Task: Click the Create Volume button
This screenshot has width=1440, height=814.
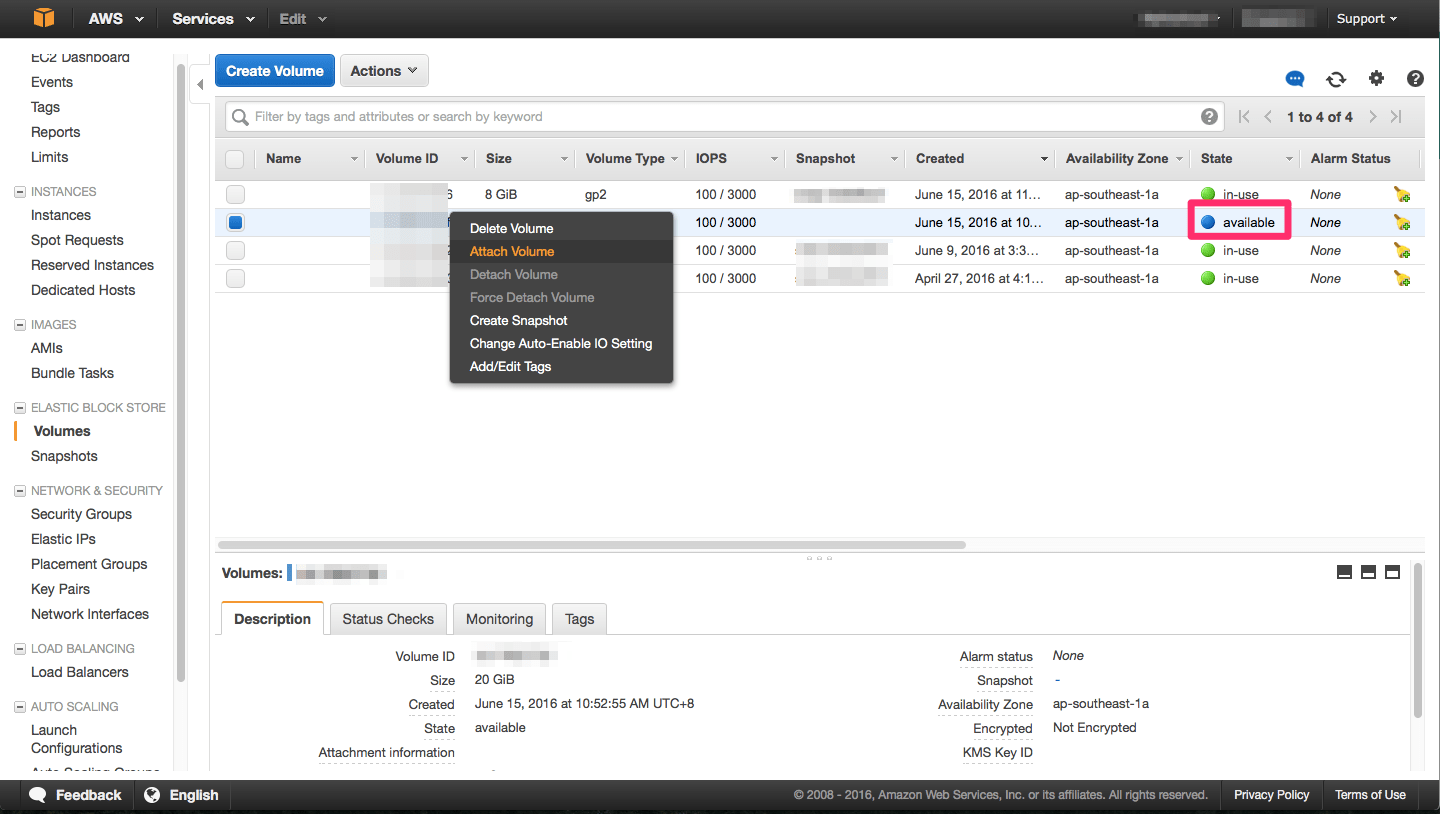Action: pyautogui.click(x=274, y=70)
